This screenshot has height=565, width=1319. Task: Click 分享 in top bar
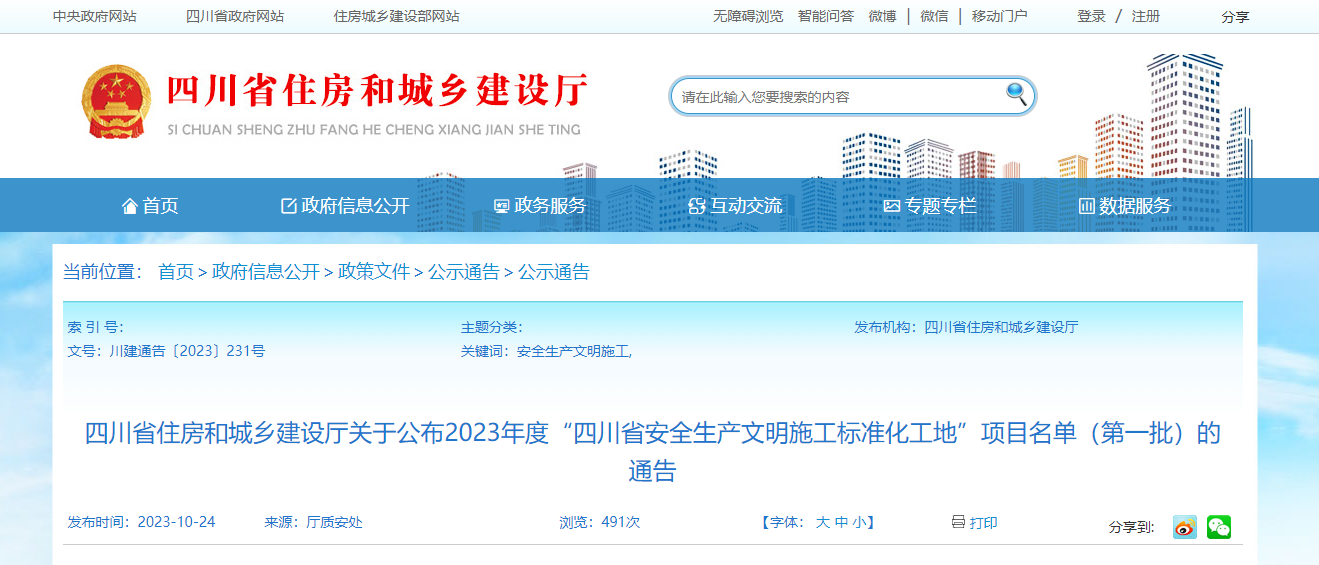(1236, 17)
